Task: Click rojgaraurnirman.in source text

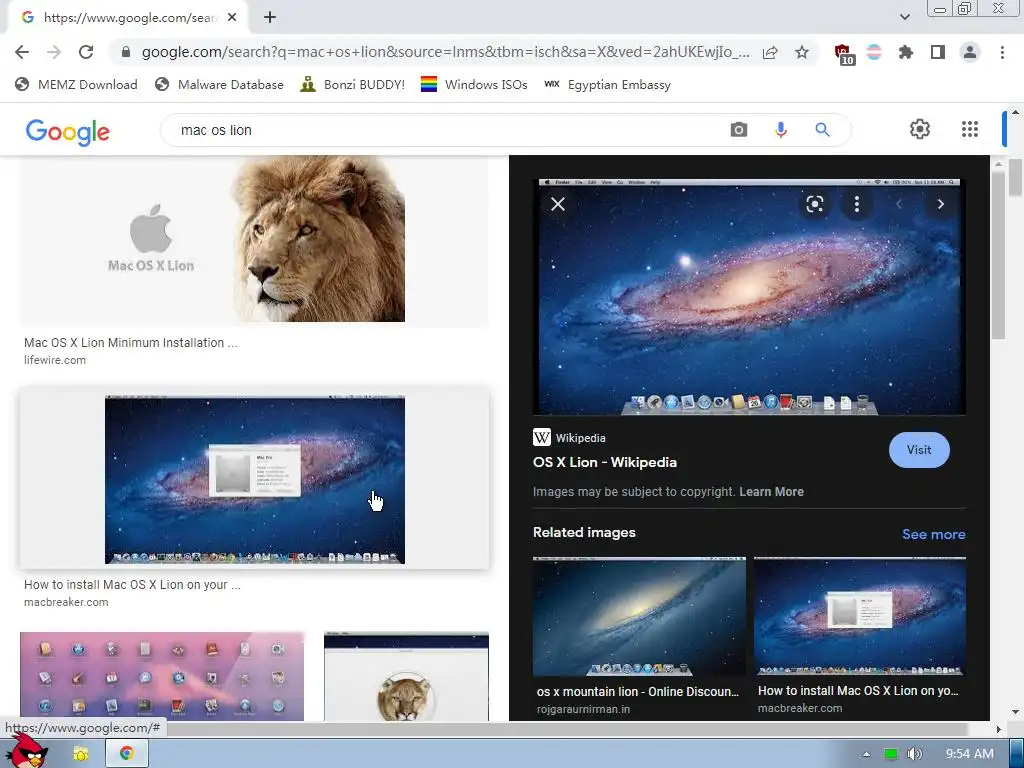Action: click(x=583, y=709)
